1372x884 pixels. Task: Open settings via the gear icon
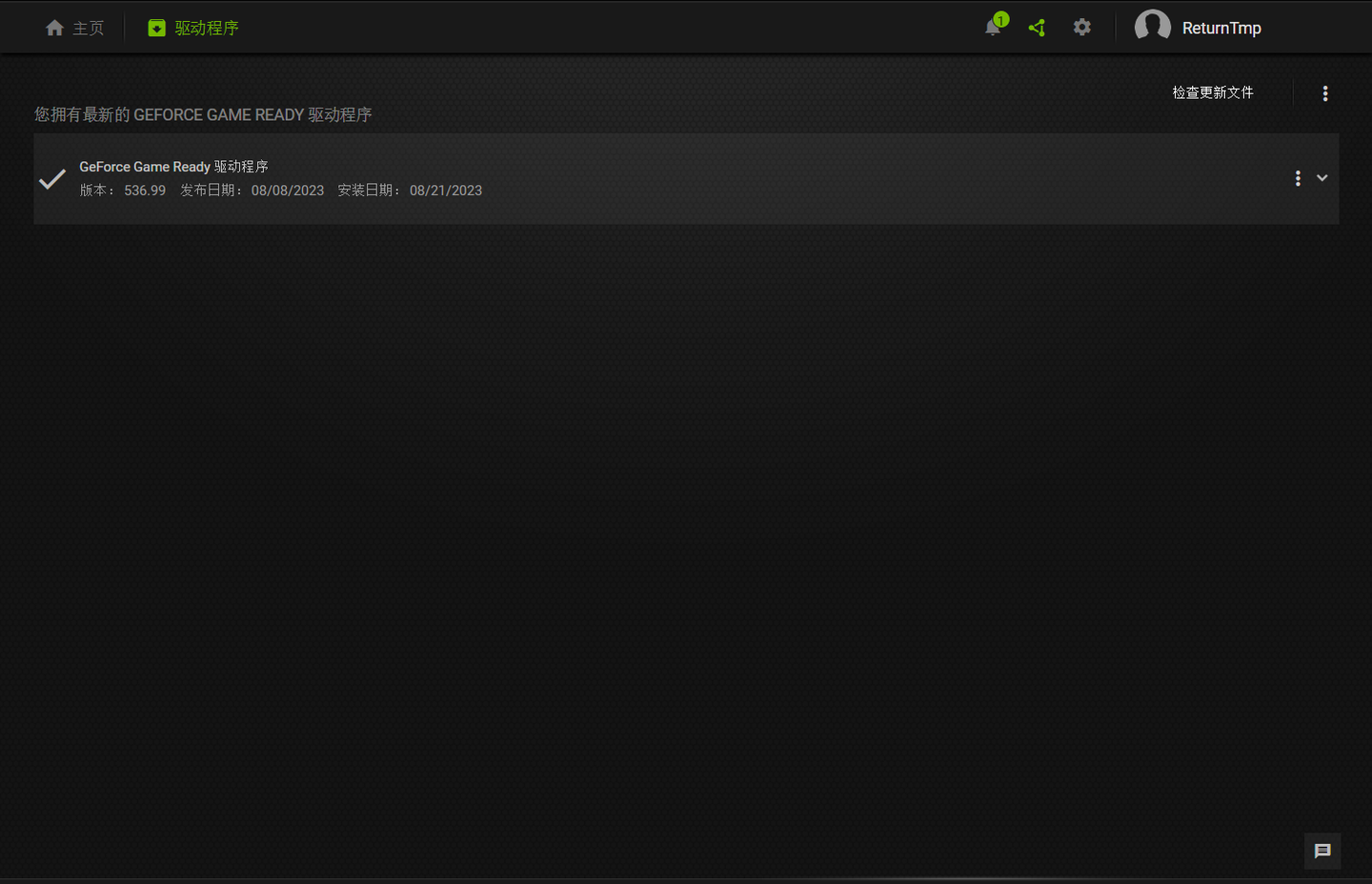point(1082,28)
